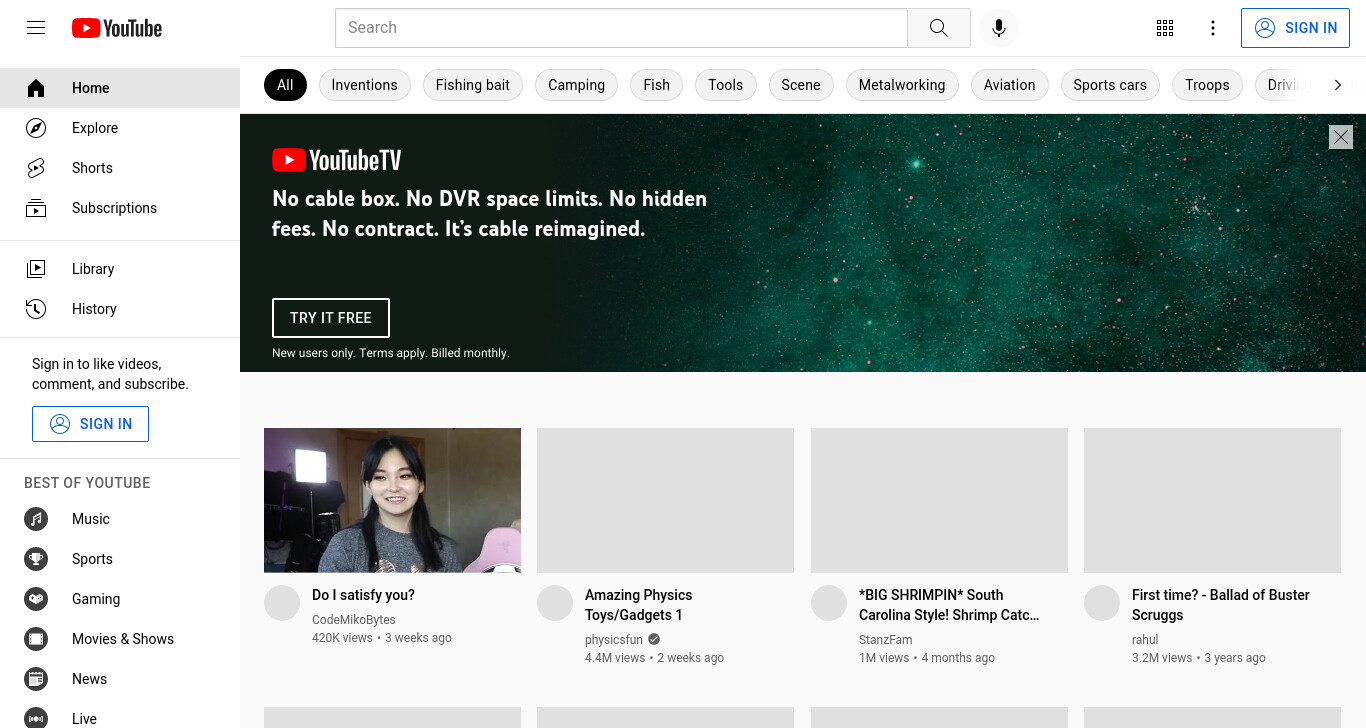The image size is (1366, 728).
Task: Open BIG SHRIMPIN video thumbnail
Action: pyautogui.click(x=939, y=500)
